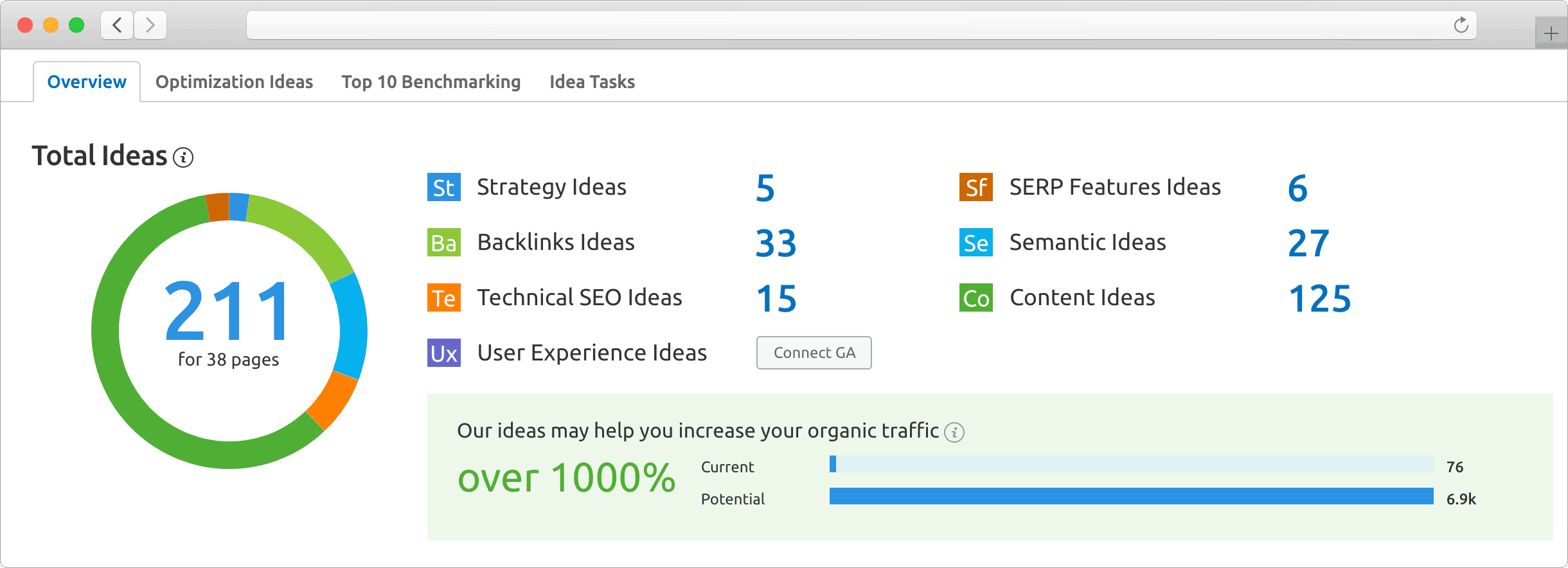Click the Co Content Ideas icon
This screenshot has height=568, width=1568.
pyautogui.click(x=976, y=297)
